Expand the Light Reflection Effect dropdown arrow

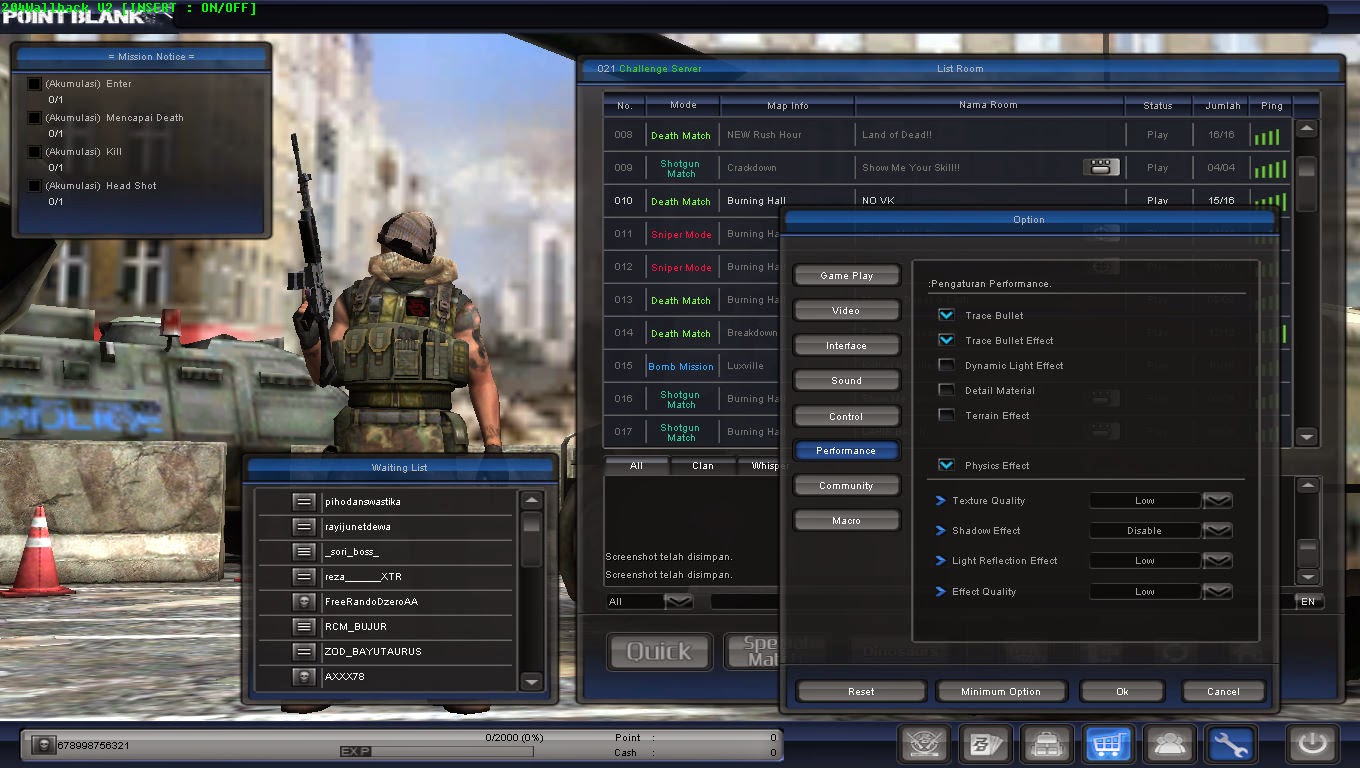[1217, 561]
